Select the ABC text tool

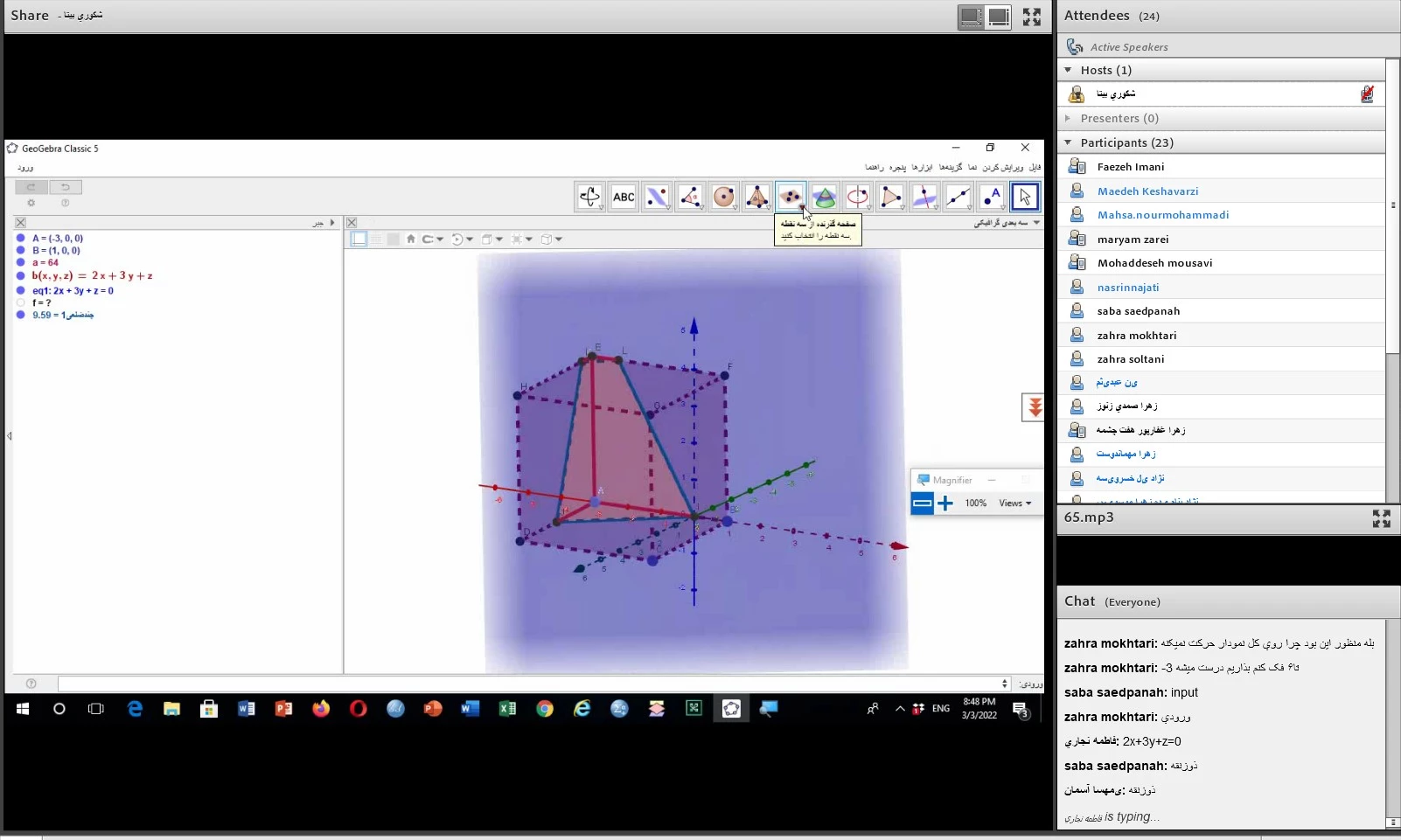coord(624,197)
